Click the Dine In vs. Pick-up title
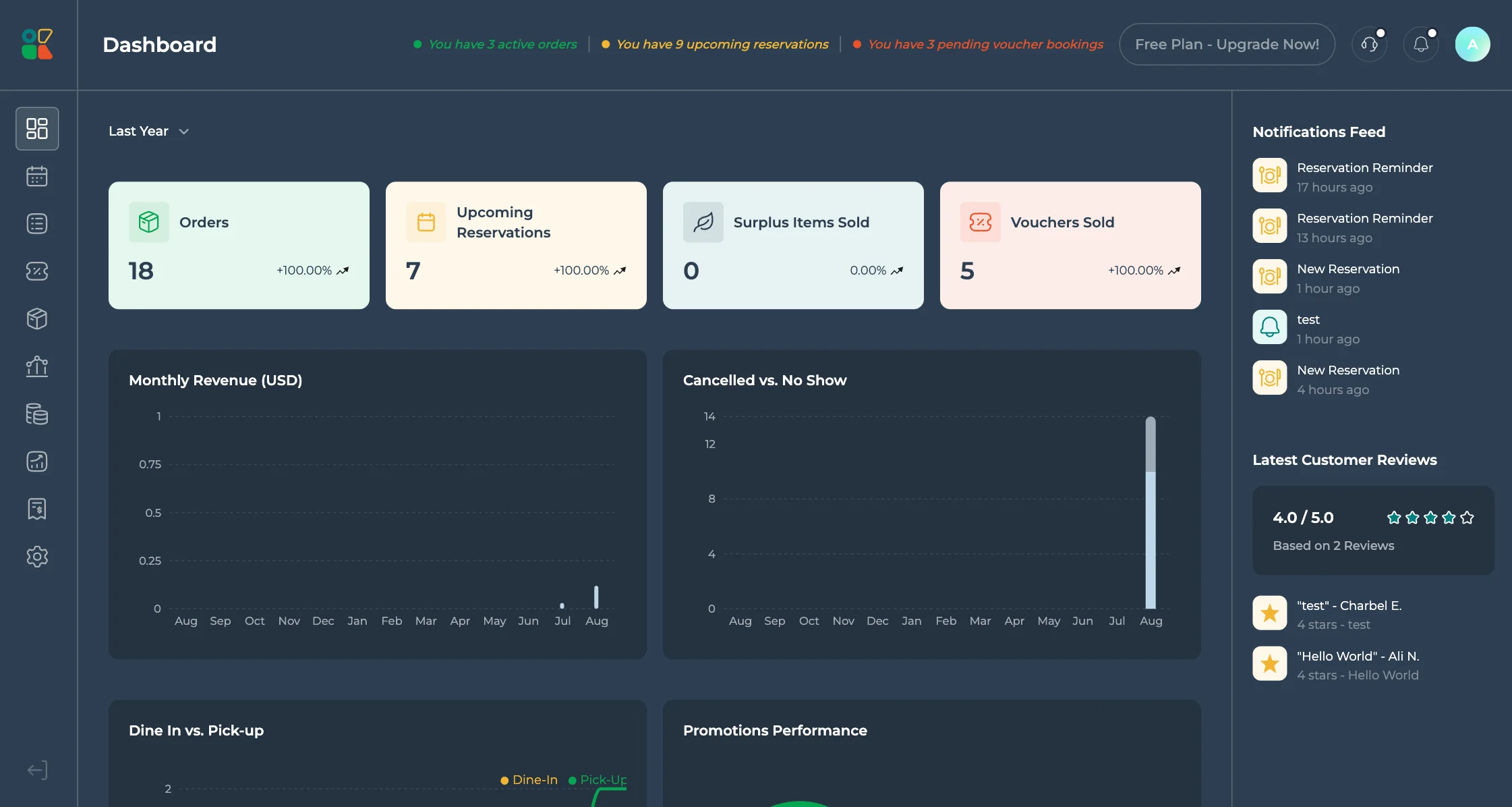This screenshot has height=807, width=1512. tap(196, 730)
